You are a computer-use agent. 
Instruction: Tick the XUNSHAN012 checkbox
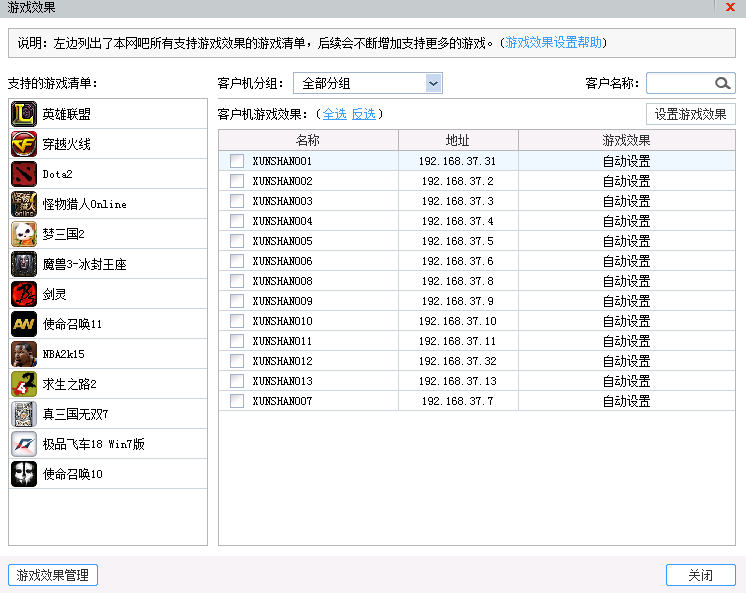tap(237, 361)
